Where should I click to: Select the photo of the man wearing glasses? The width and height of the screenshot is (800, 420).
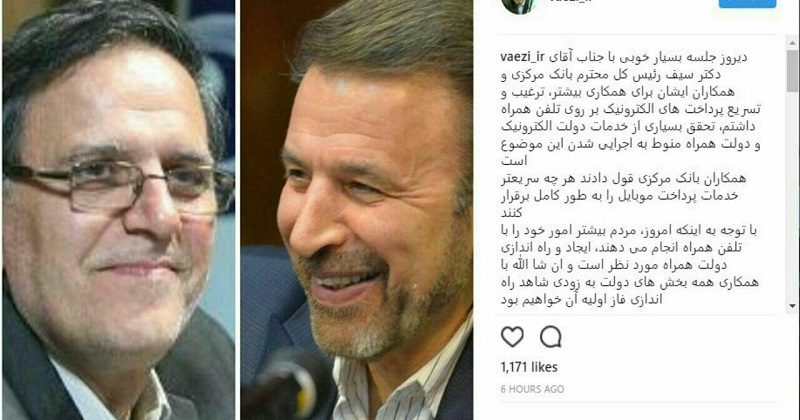(118, 210)
